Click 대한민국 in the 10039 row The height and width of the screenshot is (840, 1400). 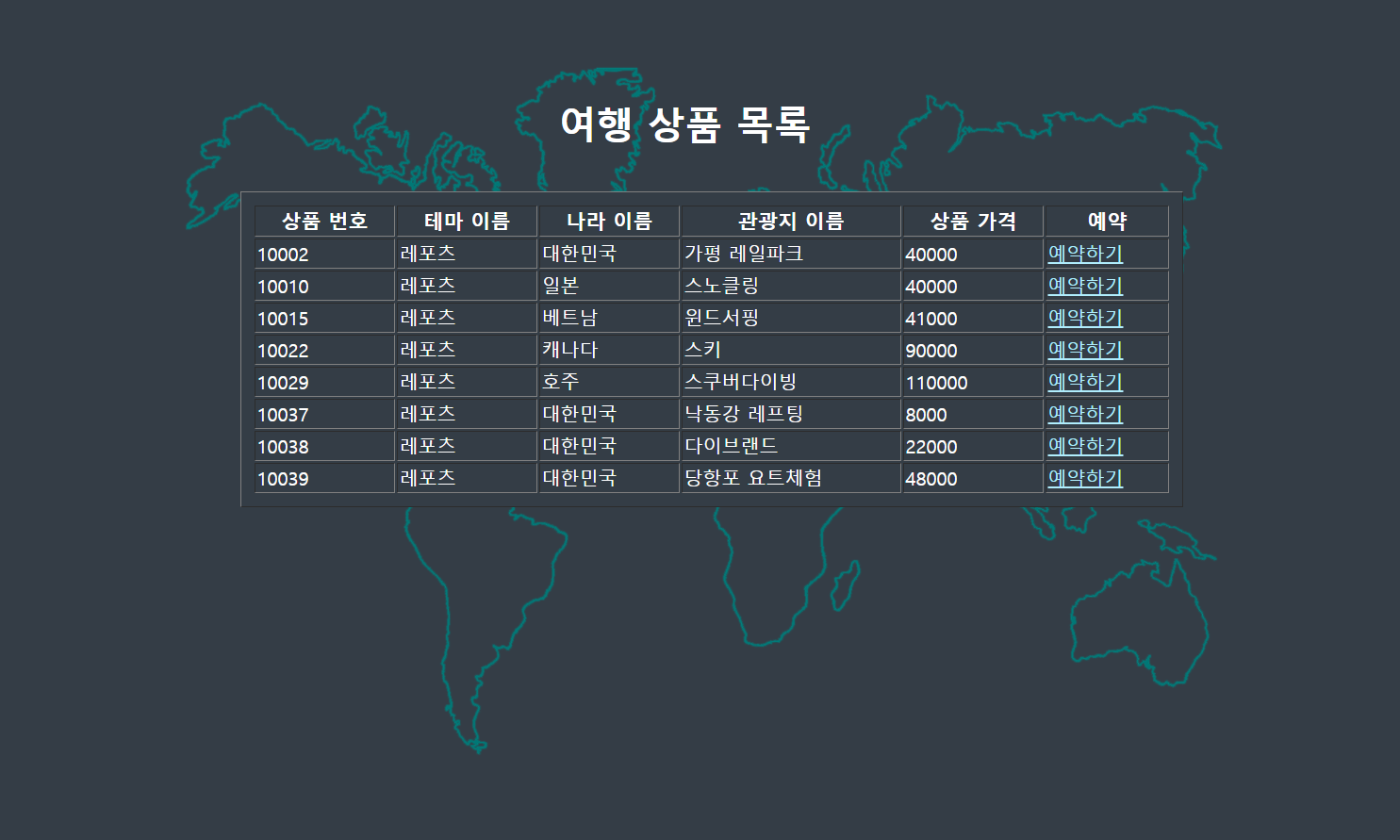point(609,478)
